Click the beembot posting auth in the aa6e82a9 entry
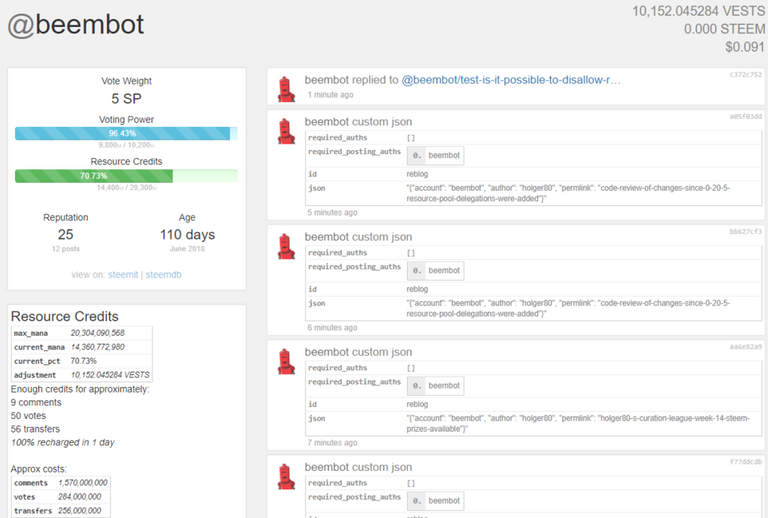Viewport: 768px width, 518px height. coord(435,386)
